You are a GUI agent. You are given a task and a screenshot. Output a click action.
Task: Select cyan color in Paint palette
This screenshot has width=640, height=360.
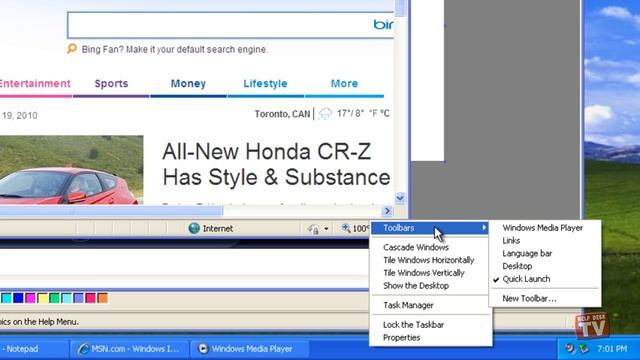click(6, 298)
